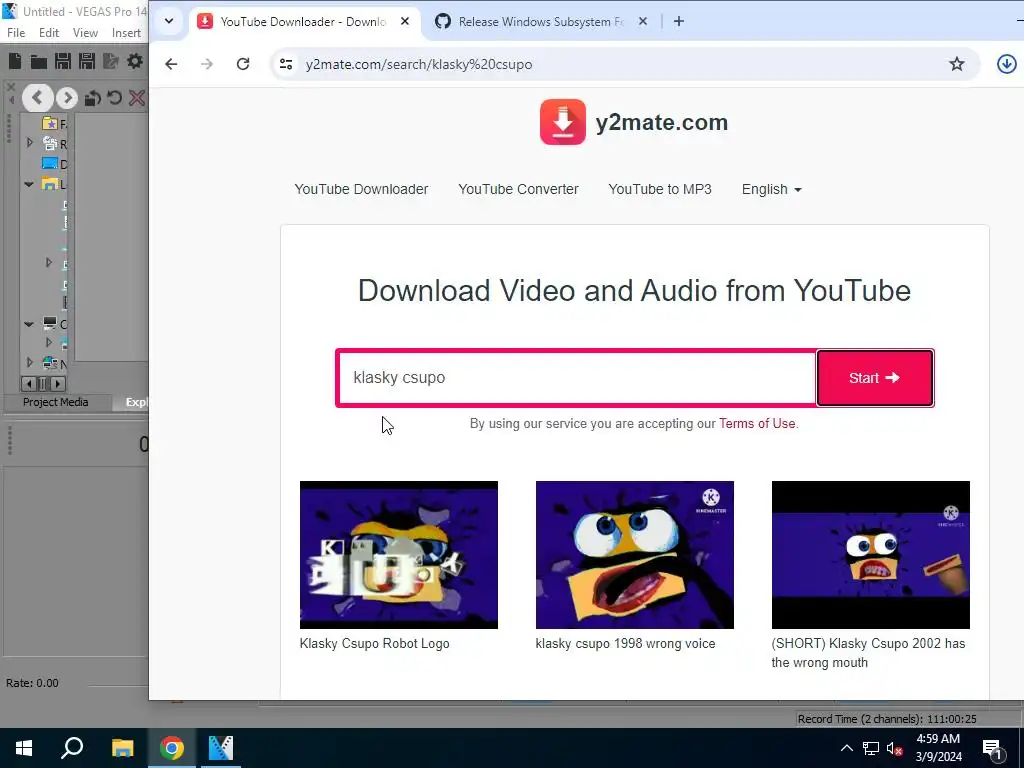This screenshot has height=768, width=1024.
Task: Close VEGAS Explorer panel with small X
Action: point(10,86)
